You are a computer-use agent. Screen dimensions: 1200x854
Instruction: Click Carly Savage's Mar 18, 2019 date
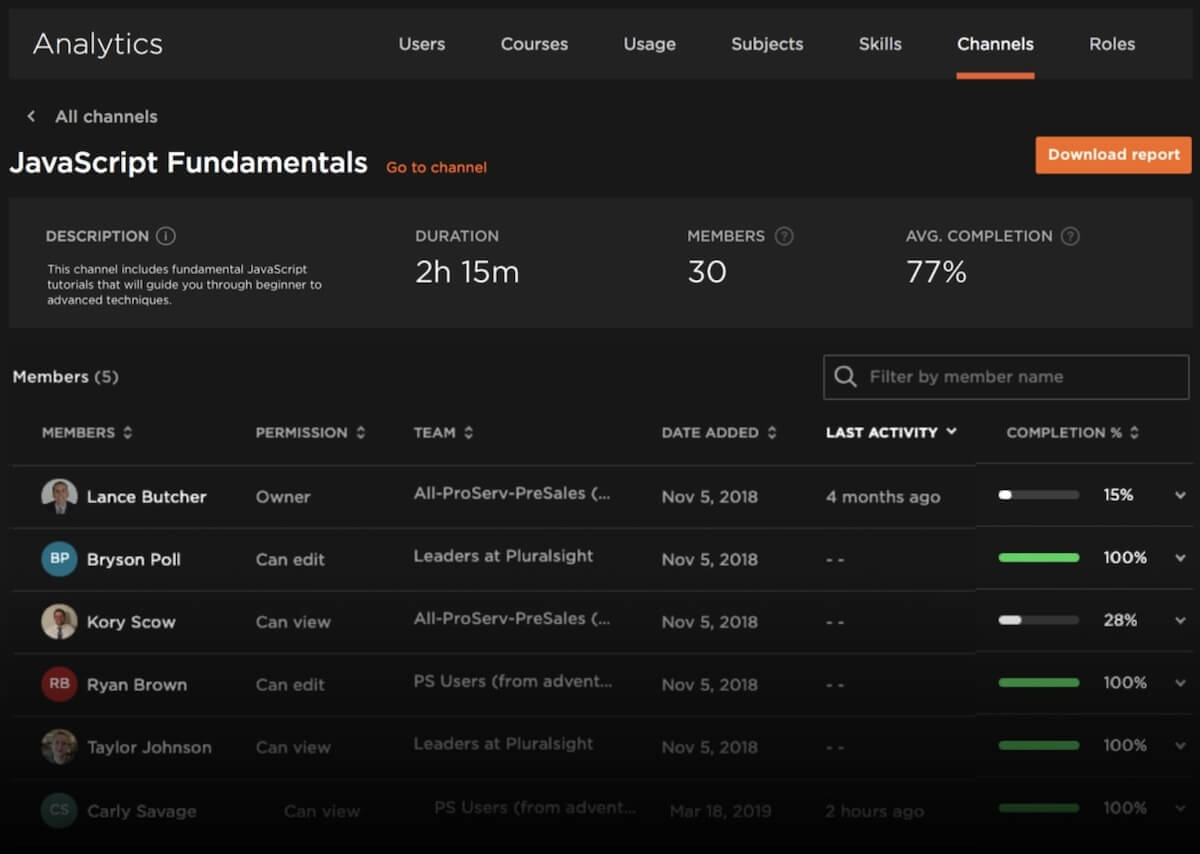tap(720, 811)
